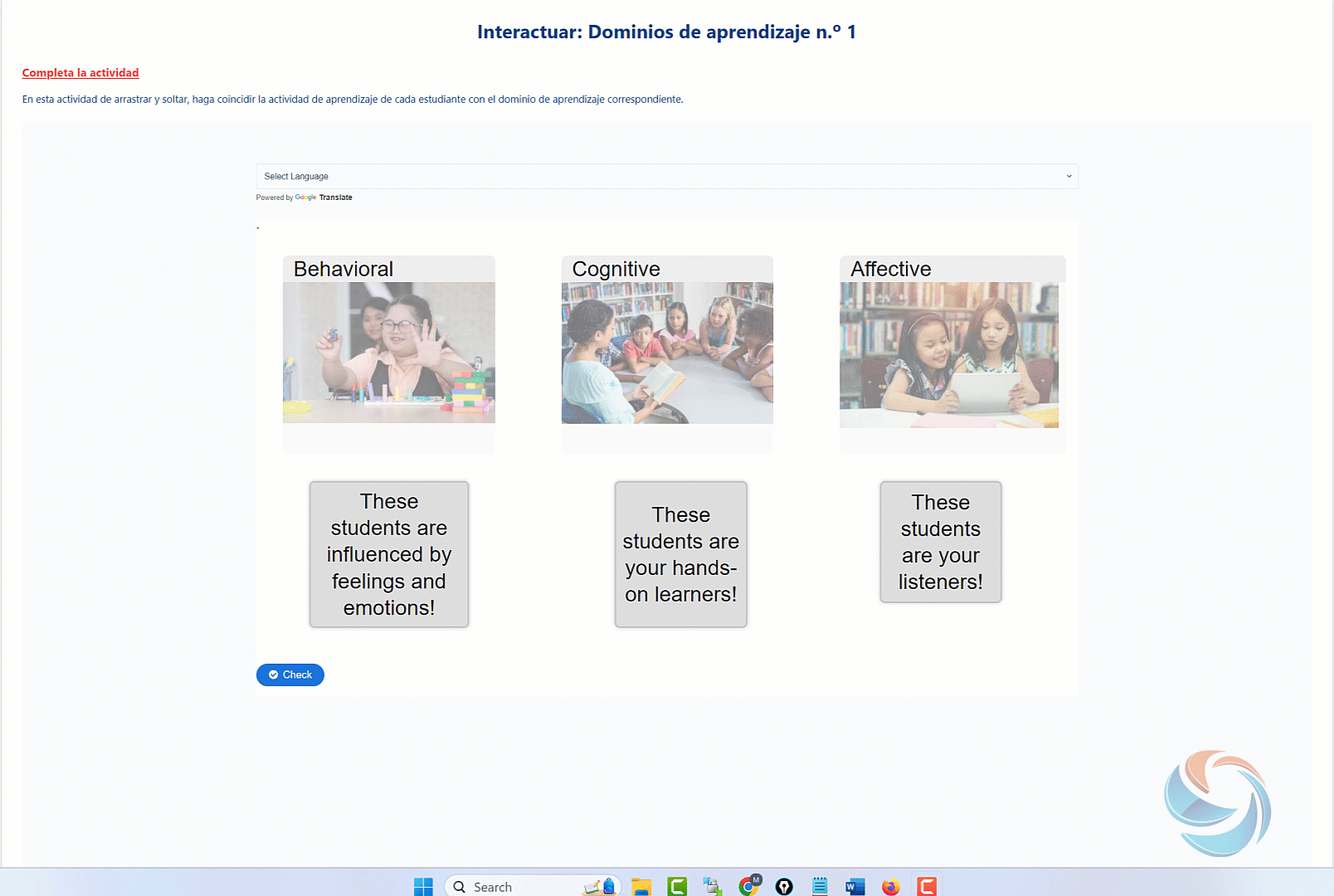
Task: Click the red Camtasia recorder taskbar icon
Action: 926,886
